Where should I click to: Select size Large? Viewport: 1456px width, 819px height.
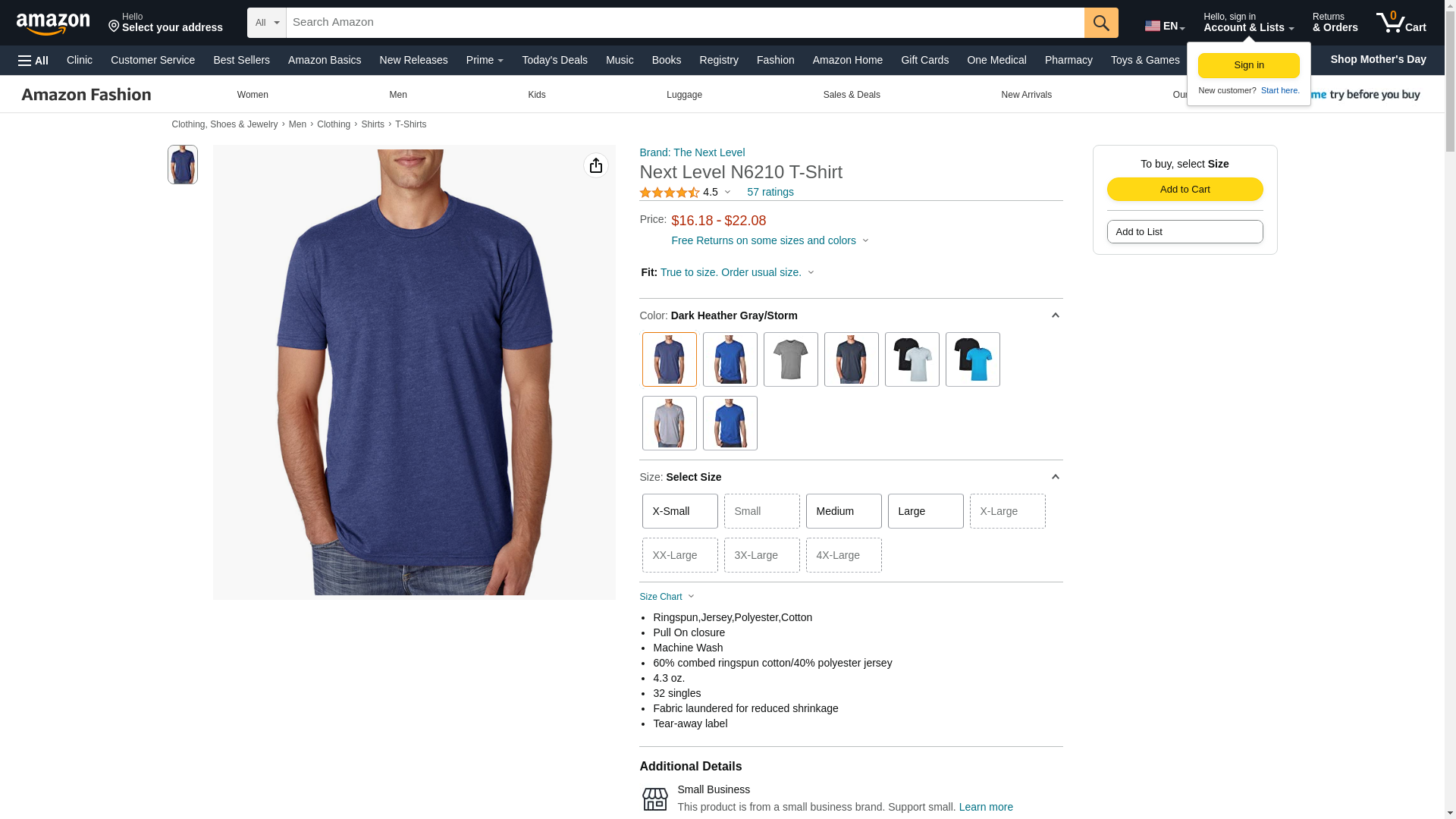click(926, 511)
